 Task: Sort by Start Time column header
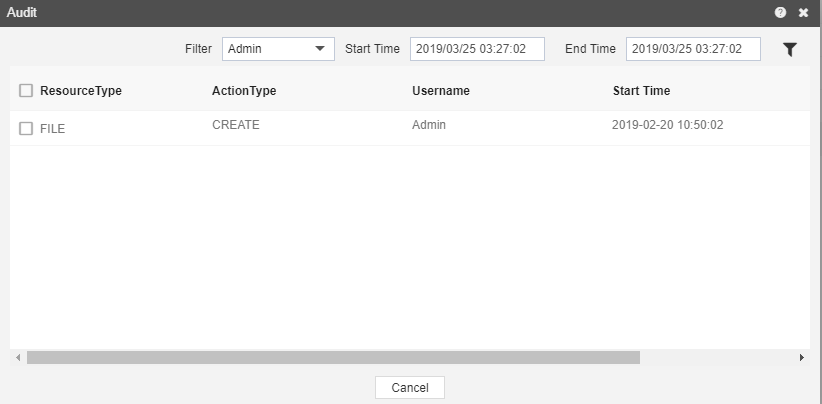[642, 91]
